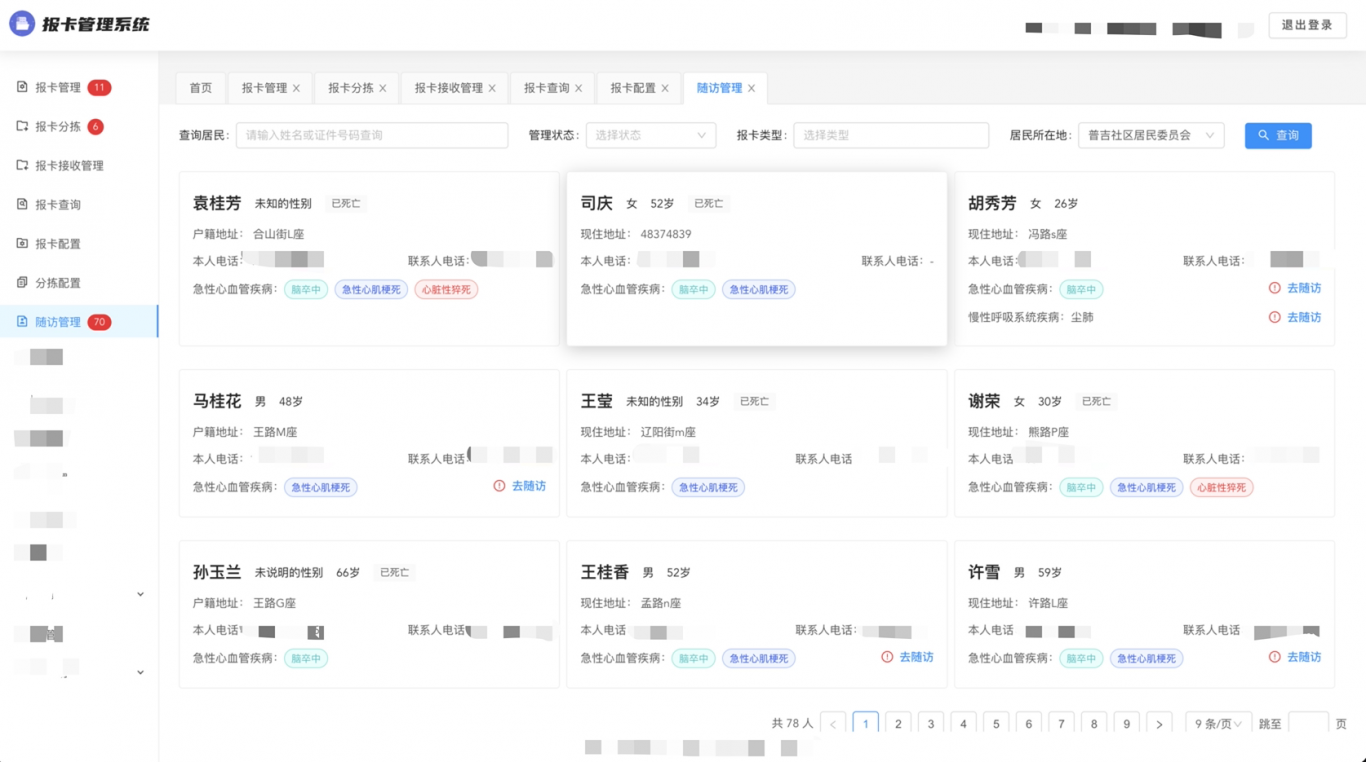Image resolution: width=1366 pixels, height=762 pixels.
Task: Switch to the 报卡管理 tab
Action: tap(264, 88)
